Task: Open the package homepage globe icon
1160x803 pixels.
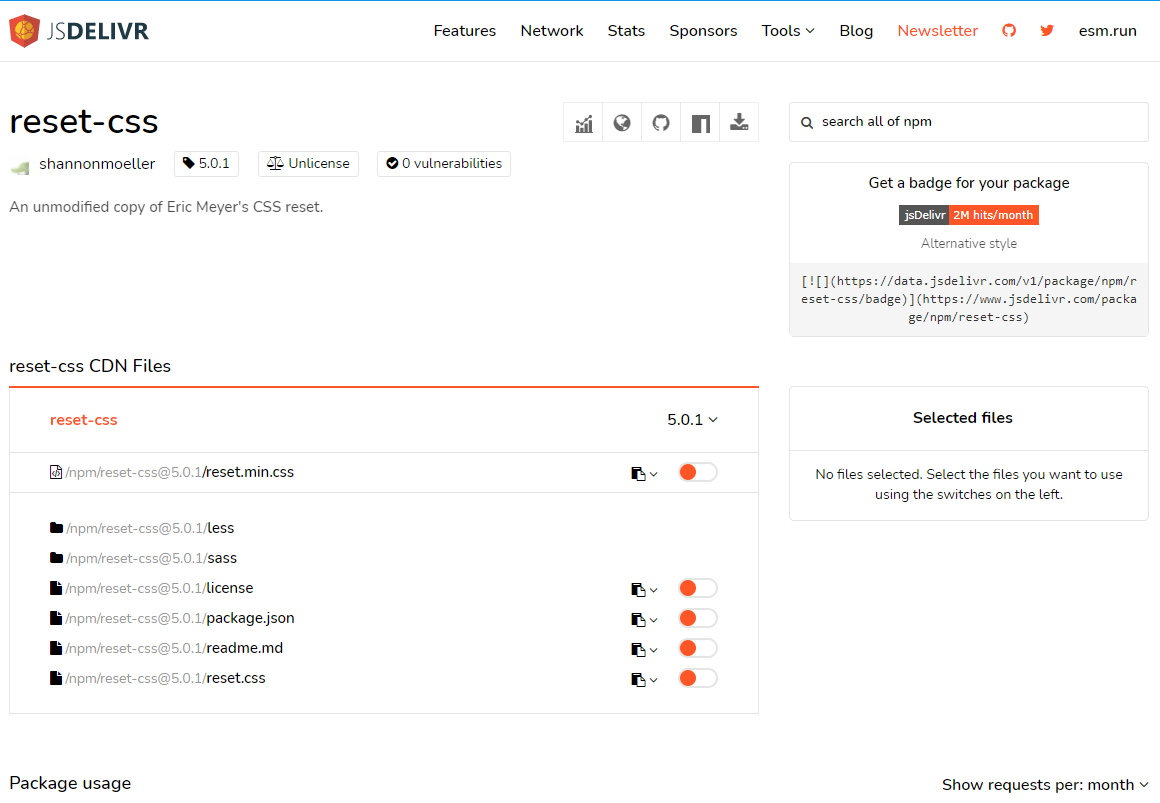Action: click(622, 123)
